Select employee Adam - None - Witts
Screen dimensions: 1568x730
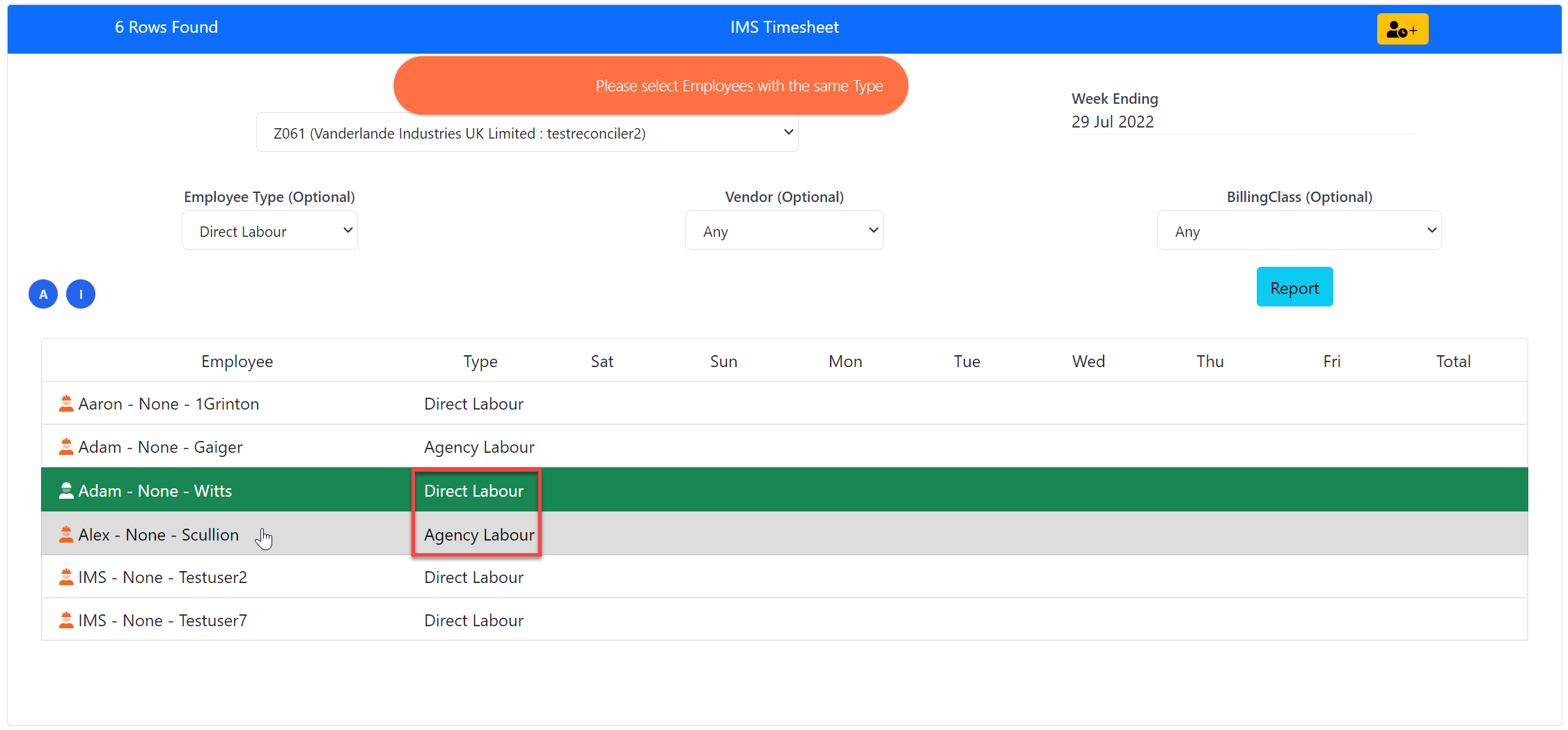click(155, 491)
